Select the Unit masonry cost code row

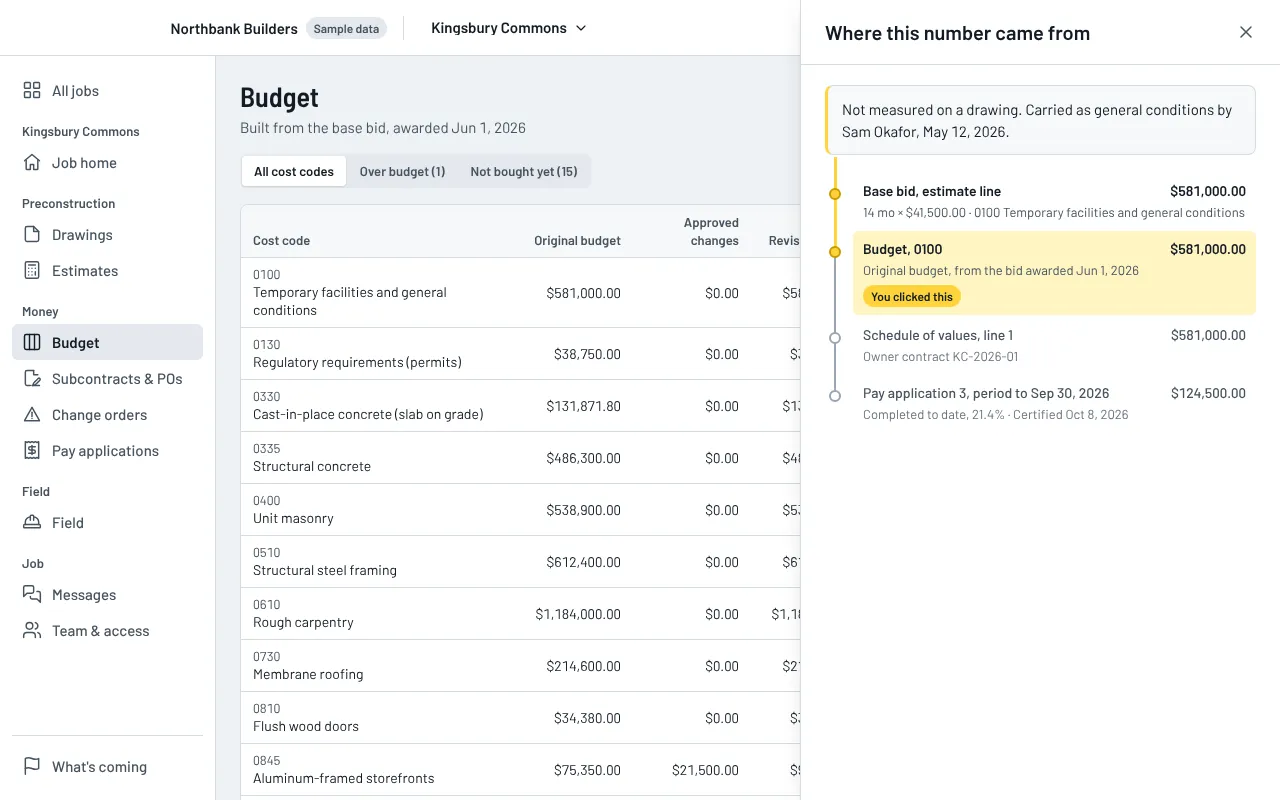[x=520, y=510]
